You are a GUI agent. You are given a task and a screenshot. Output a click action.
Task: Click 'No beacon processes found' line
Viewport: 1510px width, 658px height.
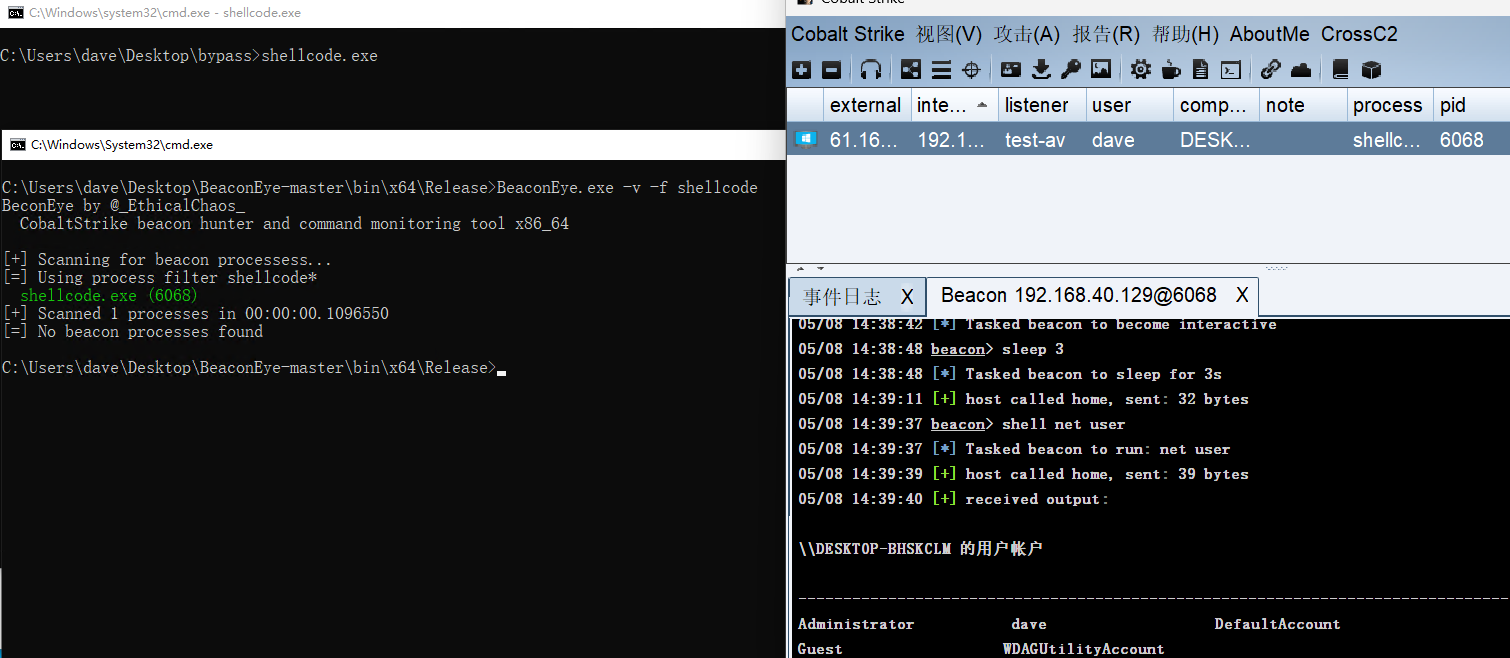[x=133, y=332]
